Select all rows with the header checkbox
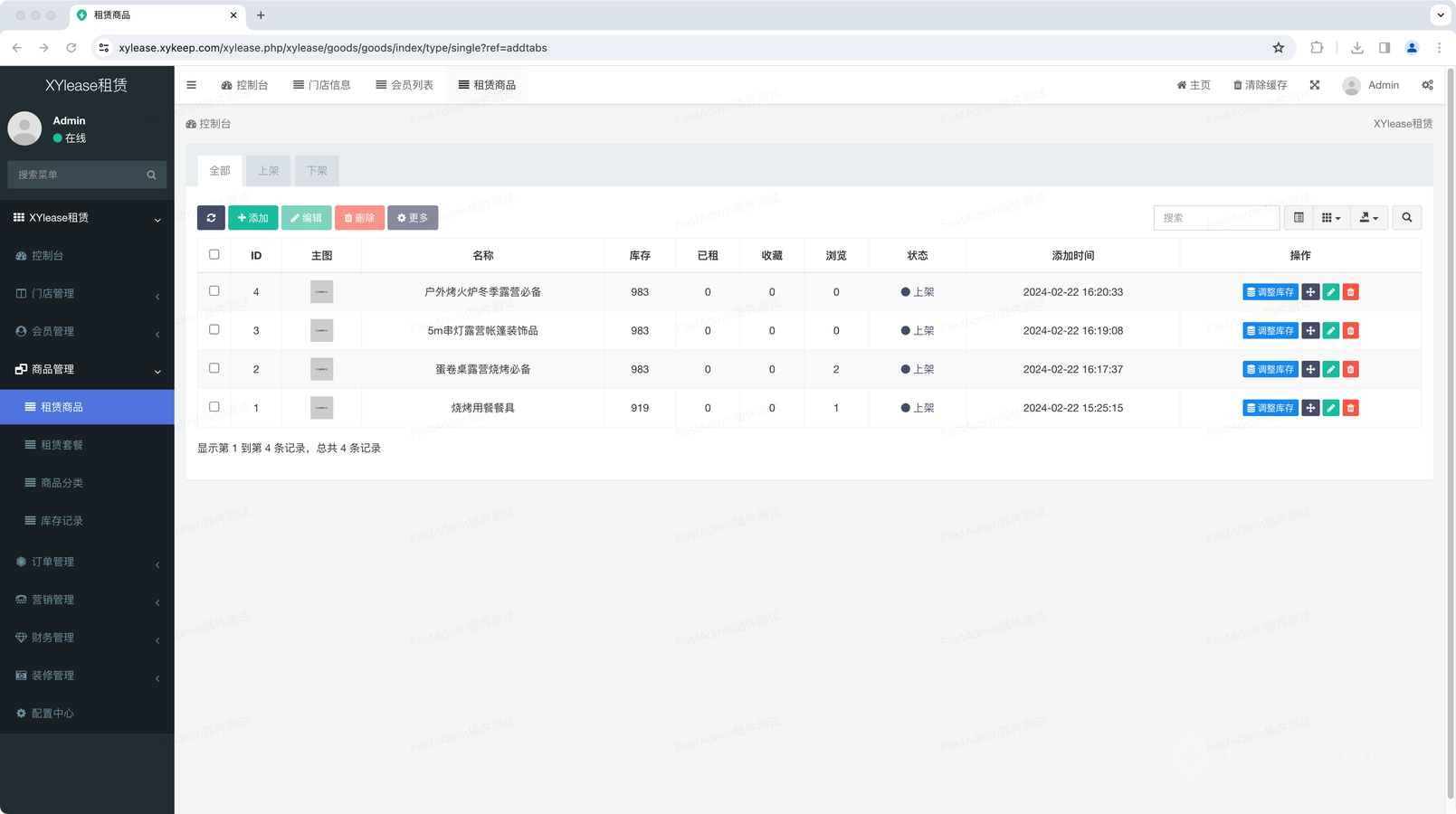 click(x=214, y=255)
